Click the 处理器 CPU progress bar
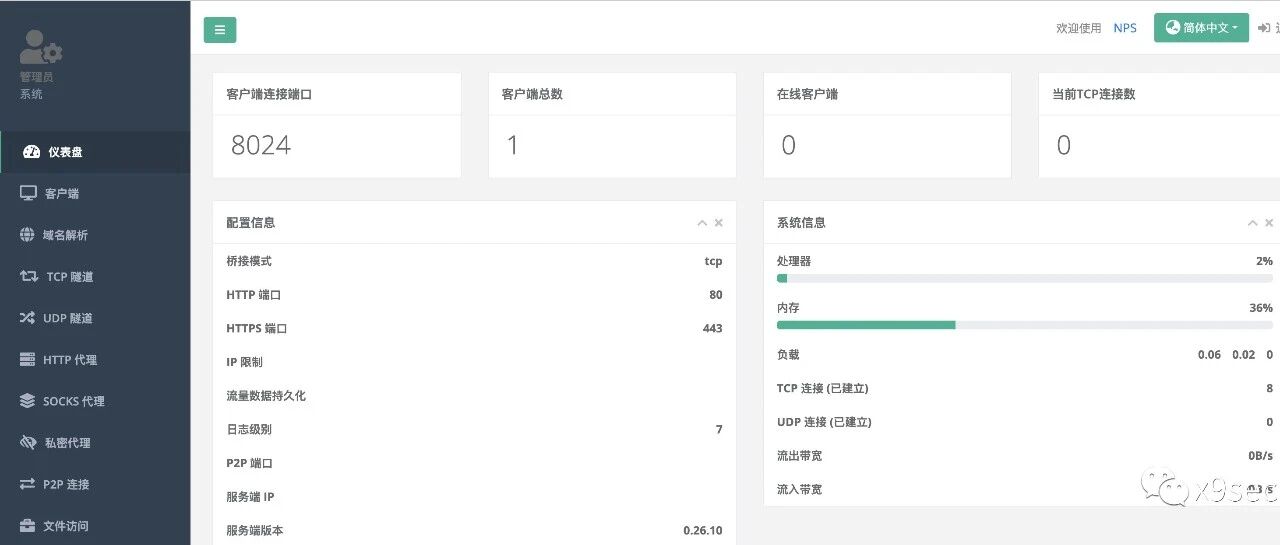This screenshot has height=545, width=1280. (x=1025, y=278)
